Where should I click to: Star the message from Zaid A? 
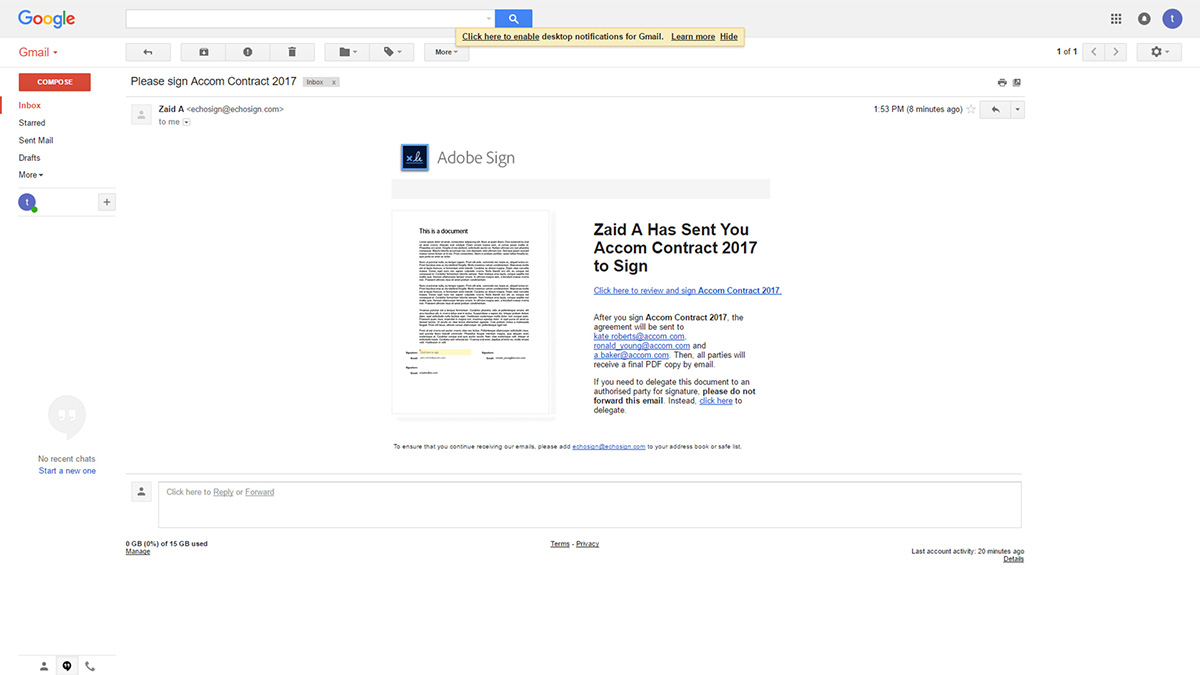coord(971,109)
